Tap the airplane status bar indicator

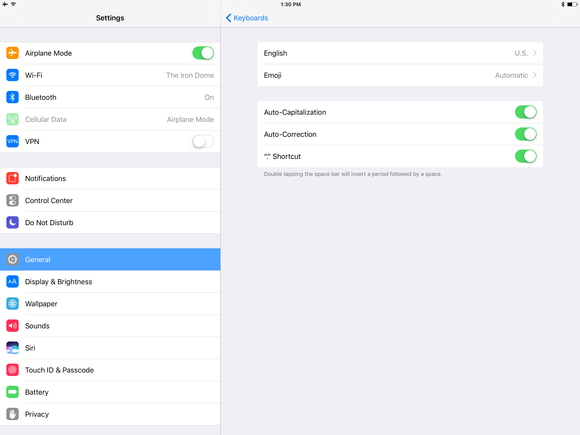pos(5,4)
